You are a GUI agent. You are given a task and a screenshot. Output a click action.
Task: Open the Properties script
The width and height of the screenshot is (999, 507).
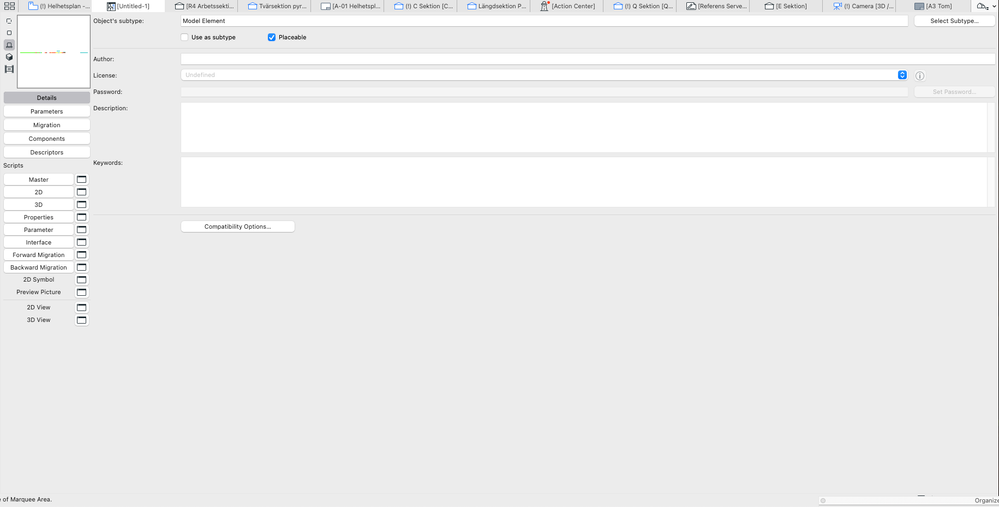[39, 217]
